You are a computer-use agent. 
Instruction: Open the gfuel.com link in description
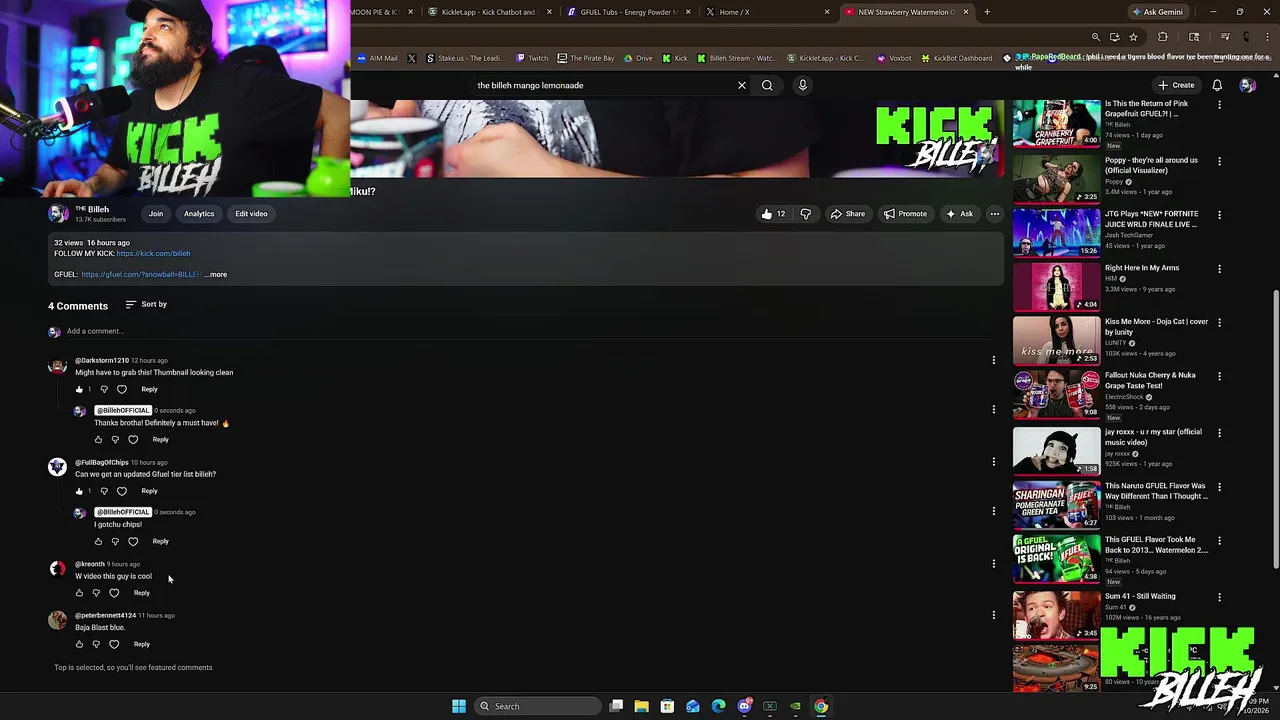pyautogui.click(x=141, y=274)
